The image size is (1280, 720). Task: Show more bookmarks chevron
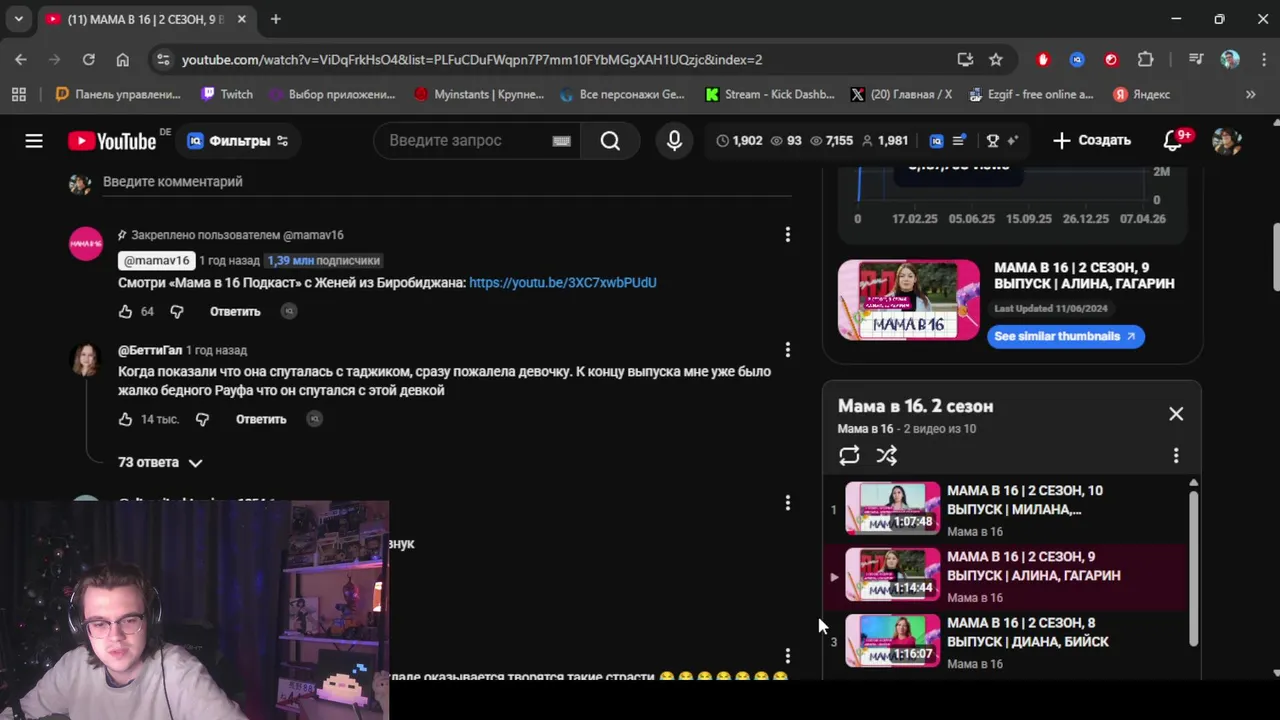click(x=1250, y=95)
